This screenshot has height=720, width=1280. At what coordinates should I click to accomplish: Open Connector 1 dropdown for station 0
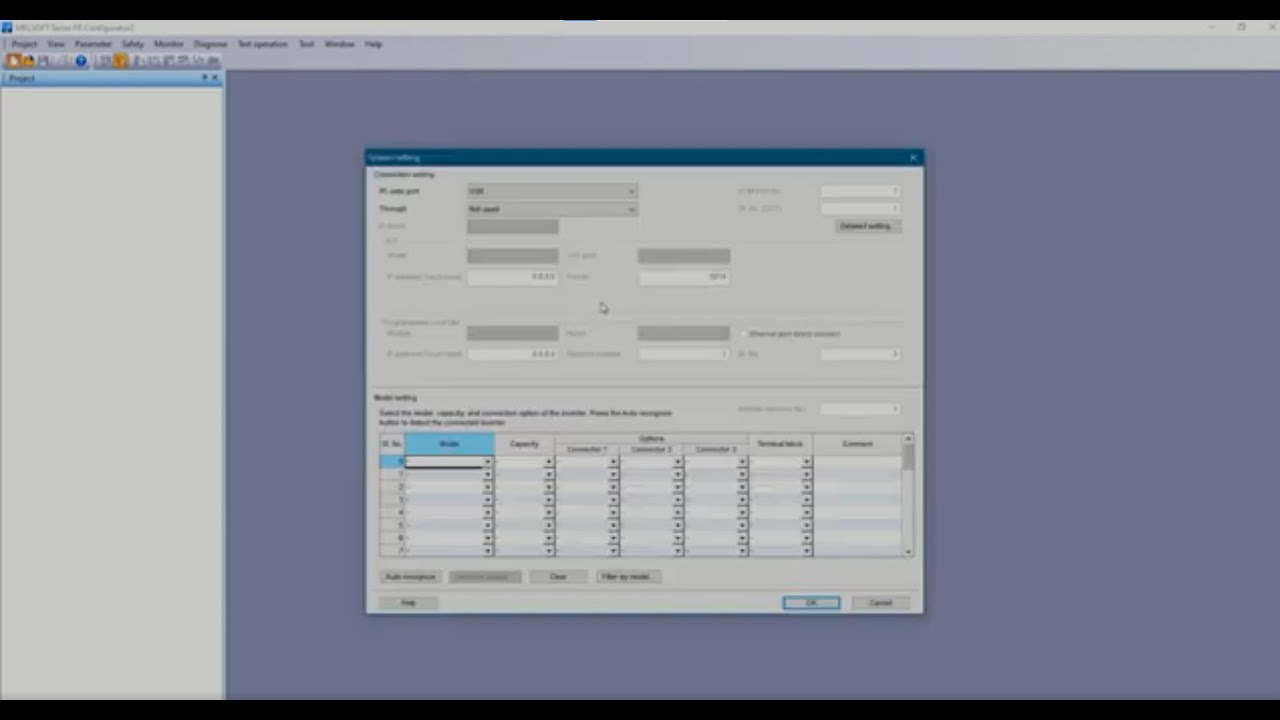tap(613, 462)
